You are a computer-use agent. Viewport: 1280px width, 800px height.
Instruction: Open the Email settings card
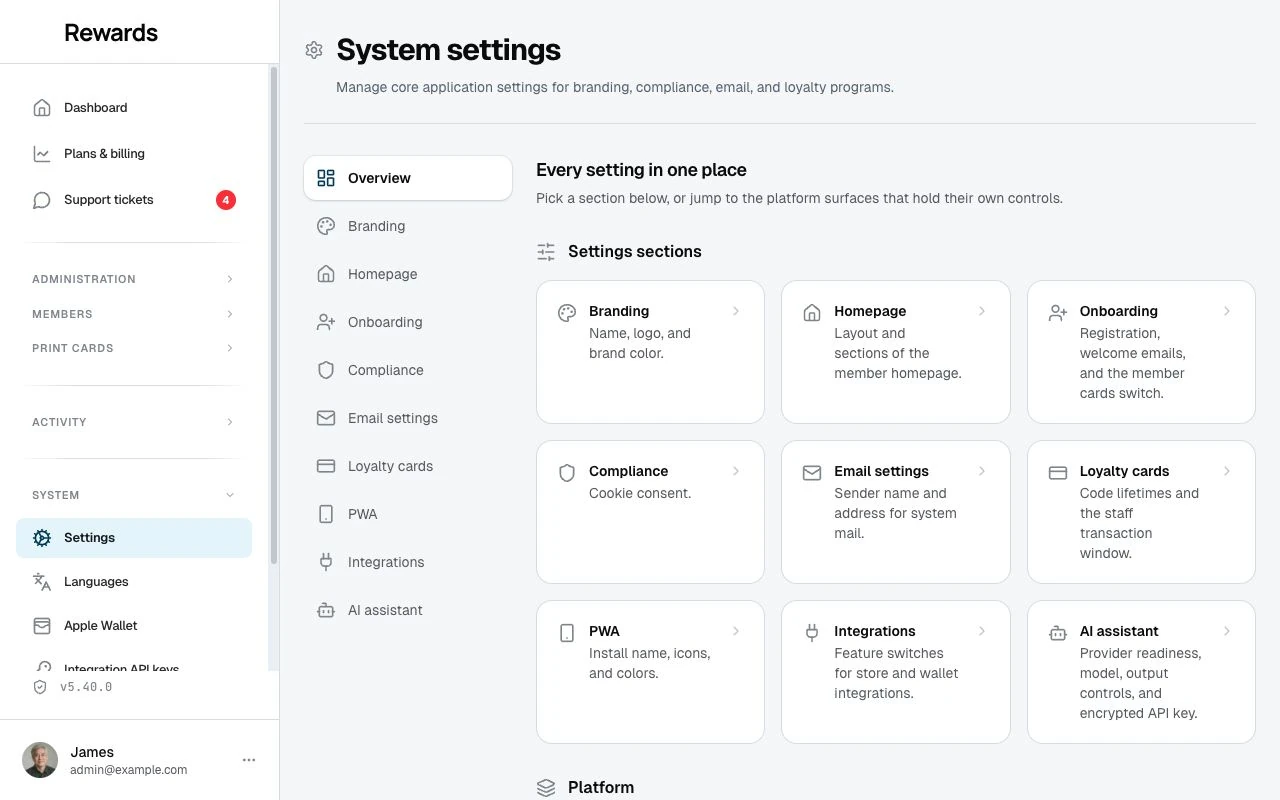(896, 512)
